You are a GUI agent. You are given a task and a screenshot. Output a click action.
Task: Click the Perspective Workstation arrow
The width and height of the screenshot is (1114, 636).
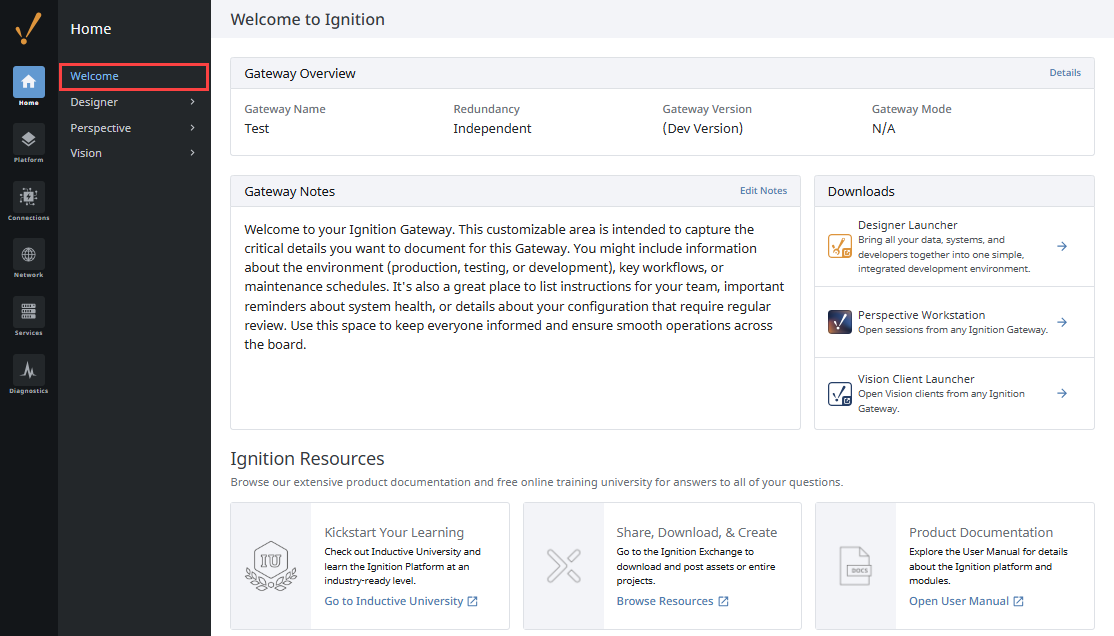[x=1062, y=322]
